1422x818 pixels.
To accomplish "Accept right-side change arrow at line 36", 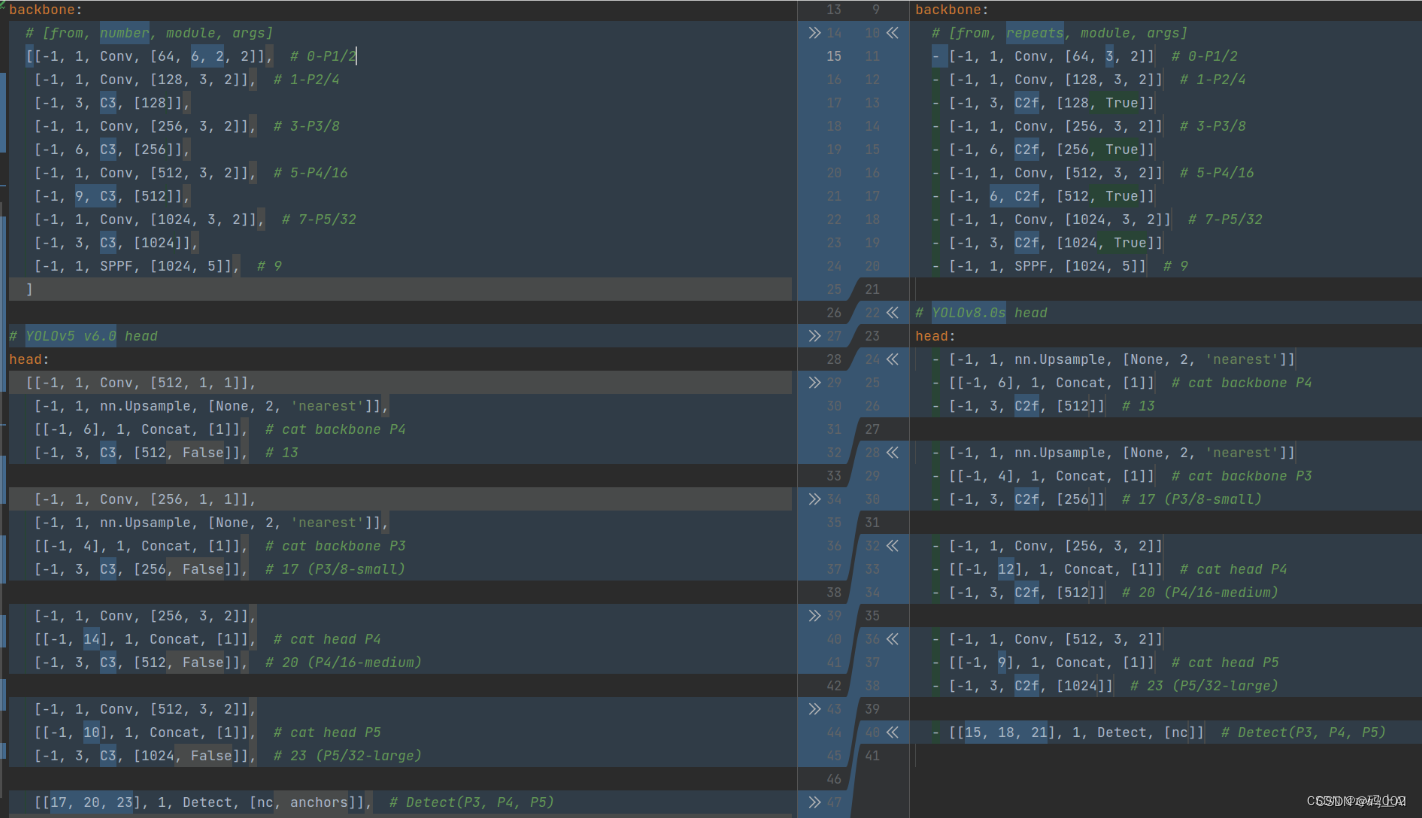I will tap(892, 639).
